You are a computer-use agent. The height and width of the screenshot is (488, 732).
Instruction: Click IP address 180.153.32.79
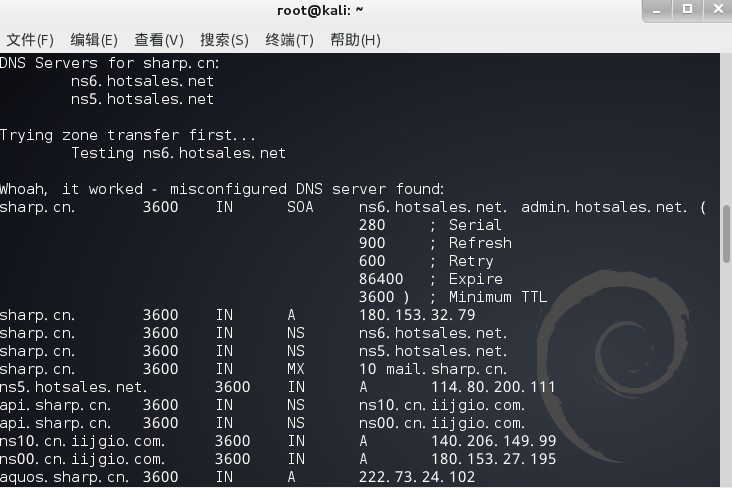coord(417,315)
